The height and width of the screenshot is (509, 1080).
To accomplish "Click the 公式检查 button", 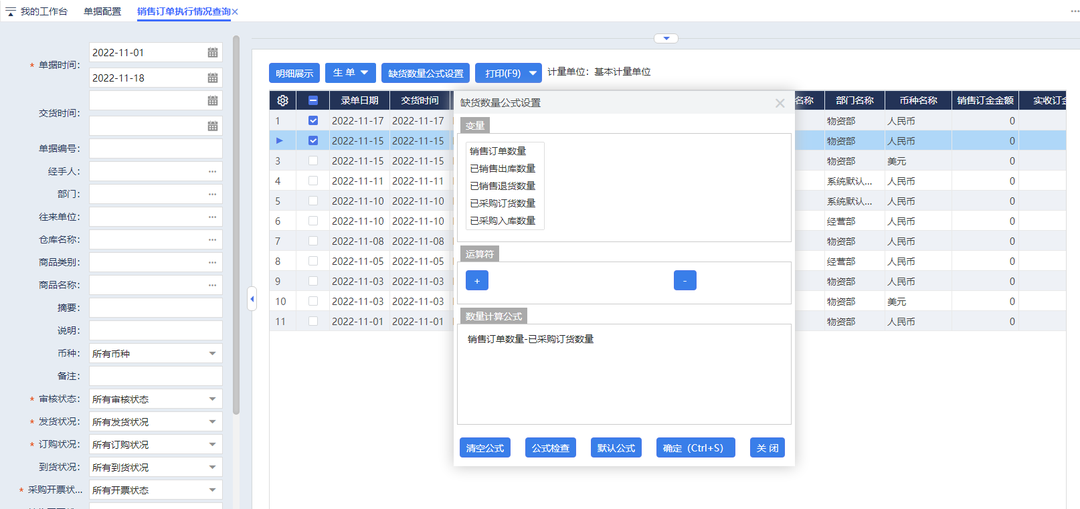I will click(x=550, y=448).
